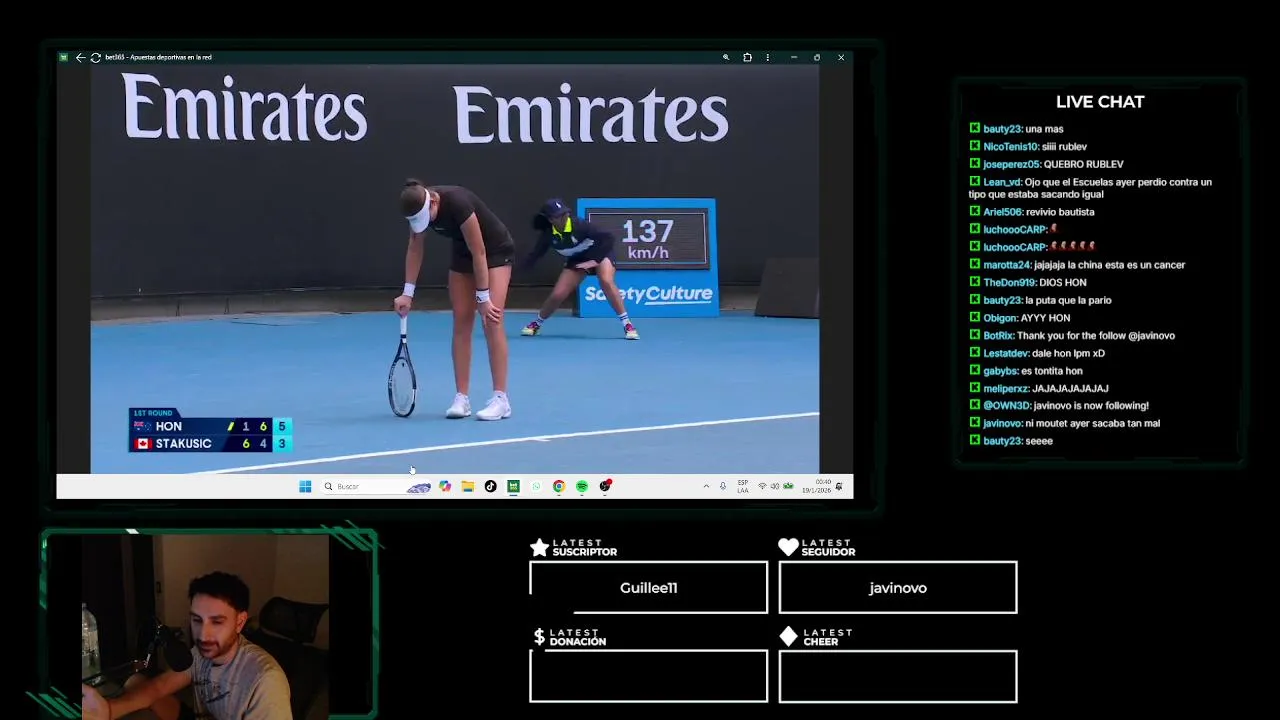Click joseperez05 message 'QUEBRO RUBLEV'
The height and width of the screenshot is (720, 1280).
click(1046, 164)
